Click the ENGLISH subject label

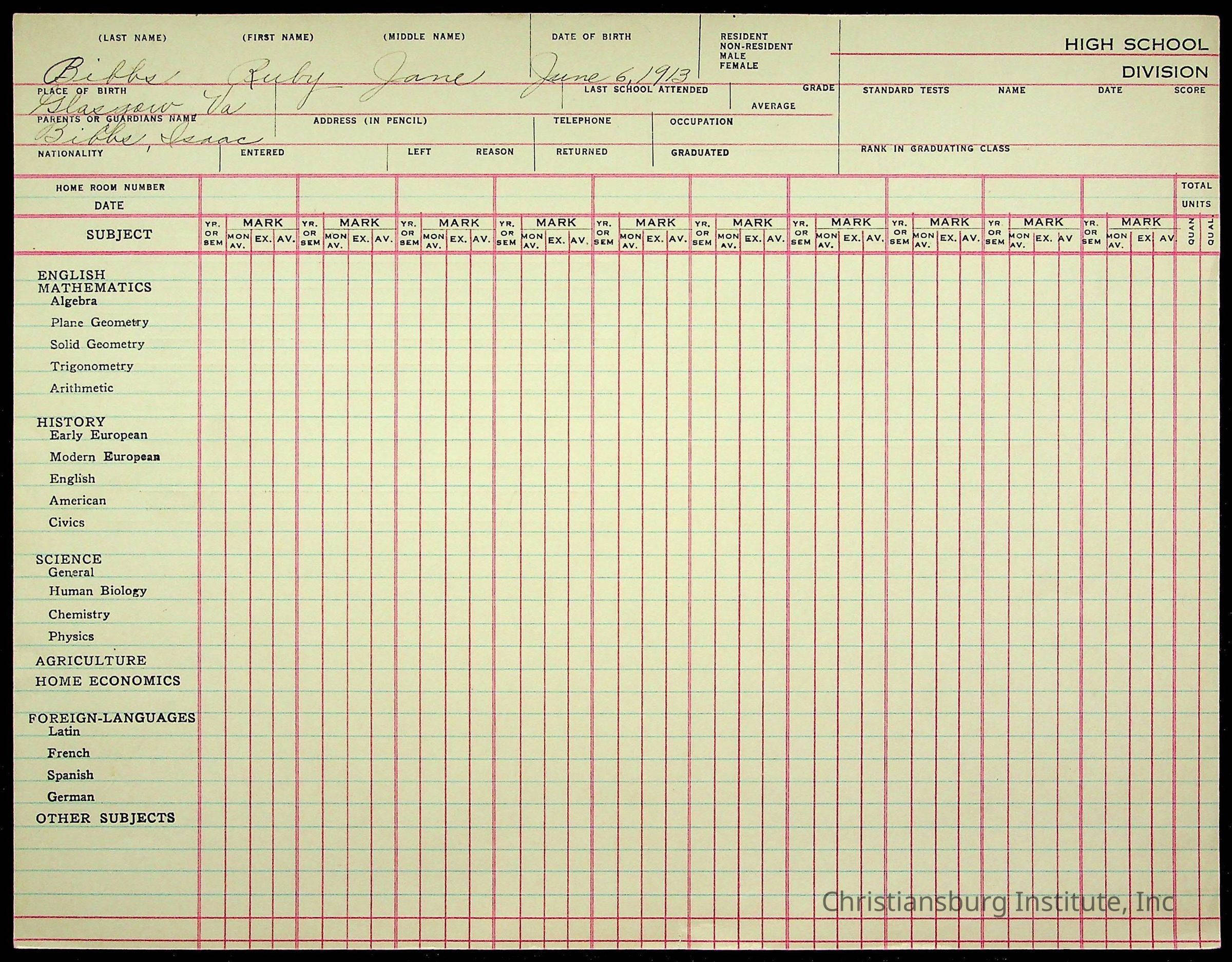[71, 275]
